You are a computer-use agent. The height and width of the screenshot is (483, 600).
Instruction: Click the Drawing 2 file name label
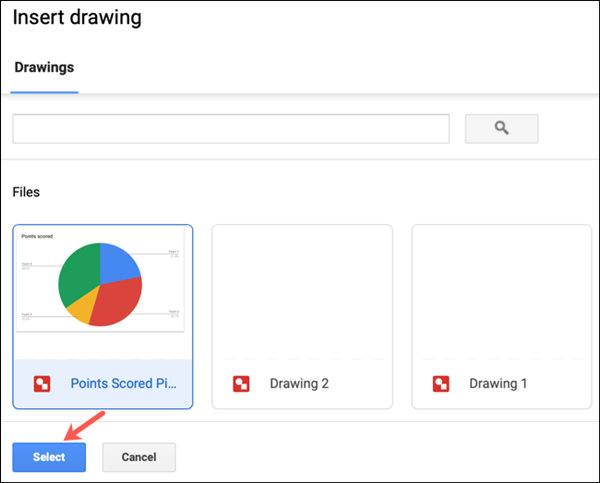pos(299,383)
